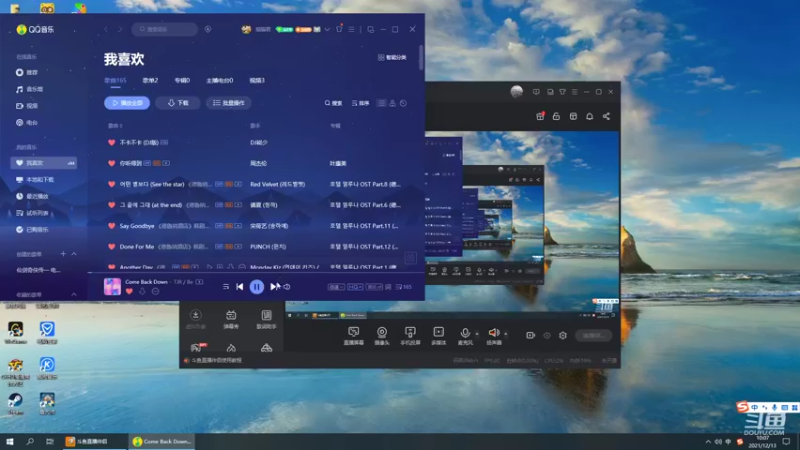
Task: Expand the account dropdown chevron in QQ Music
Action: 327,30
